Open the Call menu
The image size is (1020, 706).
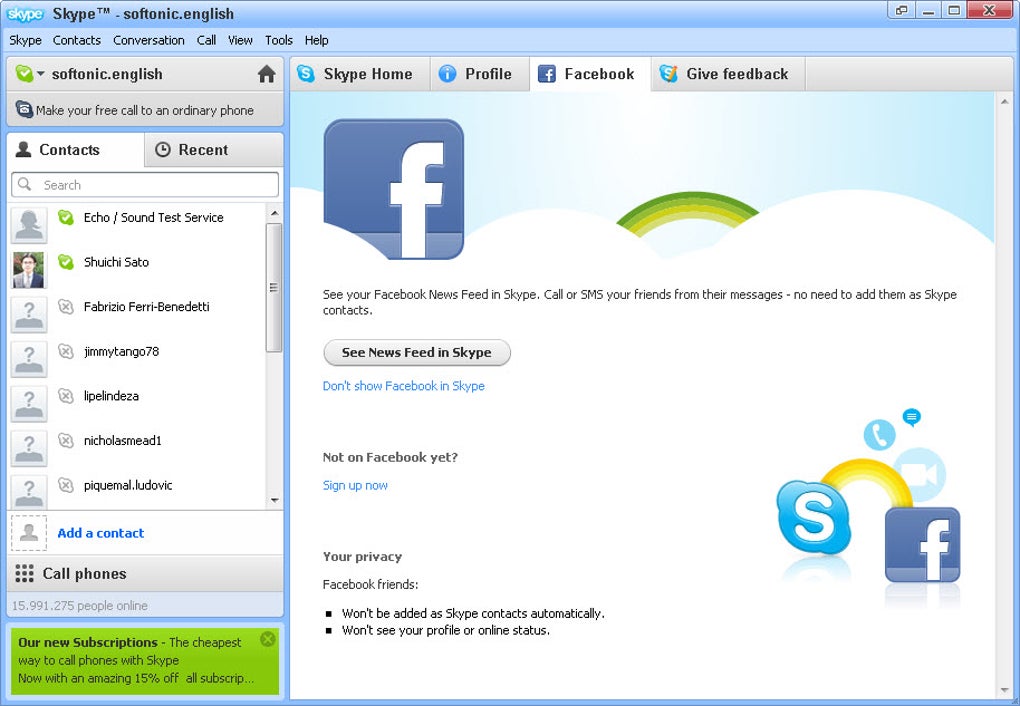pos(206,40)
